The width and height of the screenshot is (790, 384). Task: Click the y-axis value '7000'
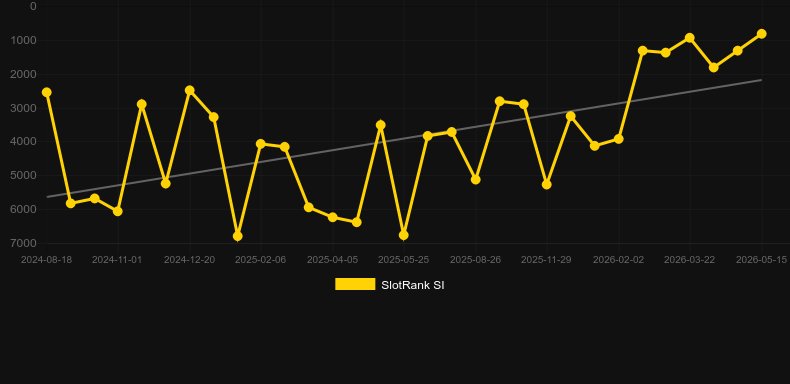23,243
